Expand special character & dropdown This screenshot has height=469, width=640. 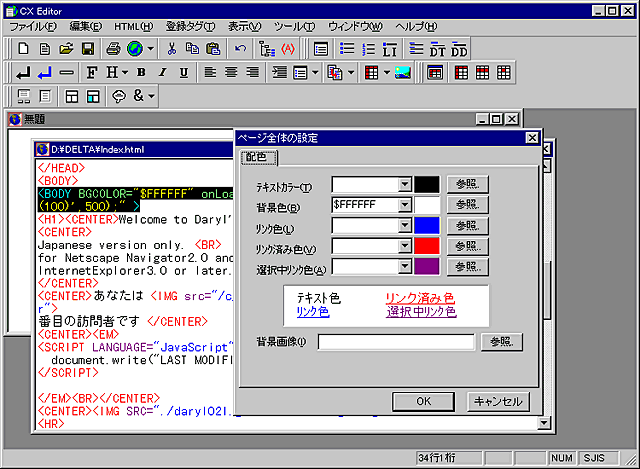151,96
